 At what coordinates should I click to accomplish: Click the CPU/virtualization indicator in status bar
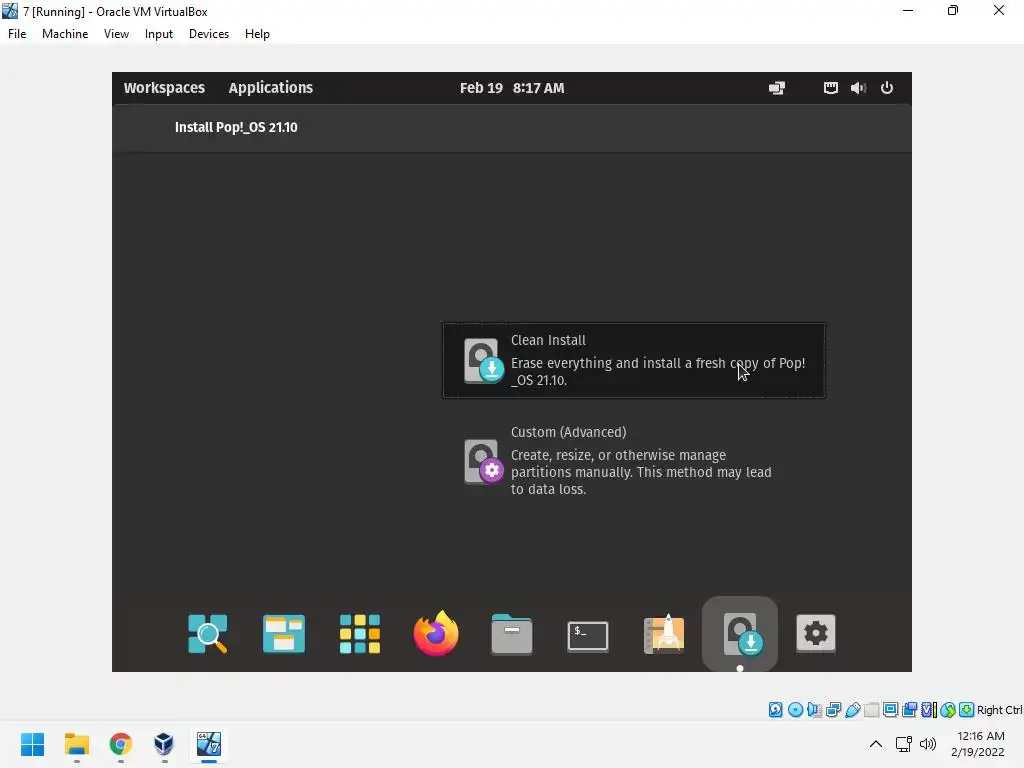[929, 710]
